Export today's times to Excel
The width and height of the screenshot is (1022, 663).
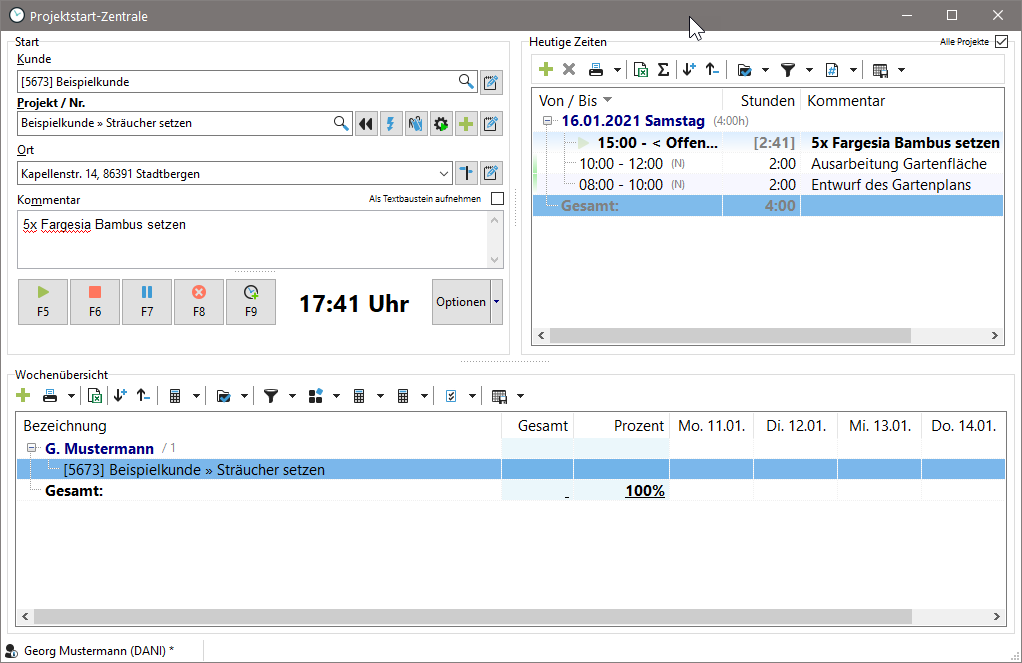(641, 70)
